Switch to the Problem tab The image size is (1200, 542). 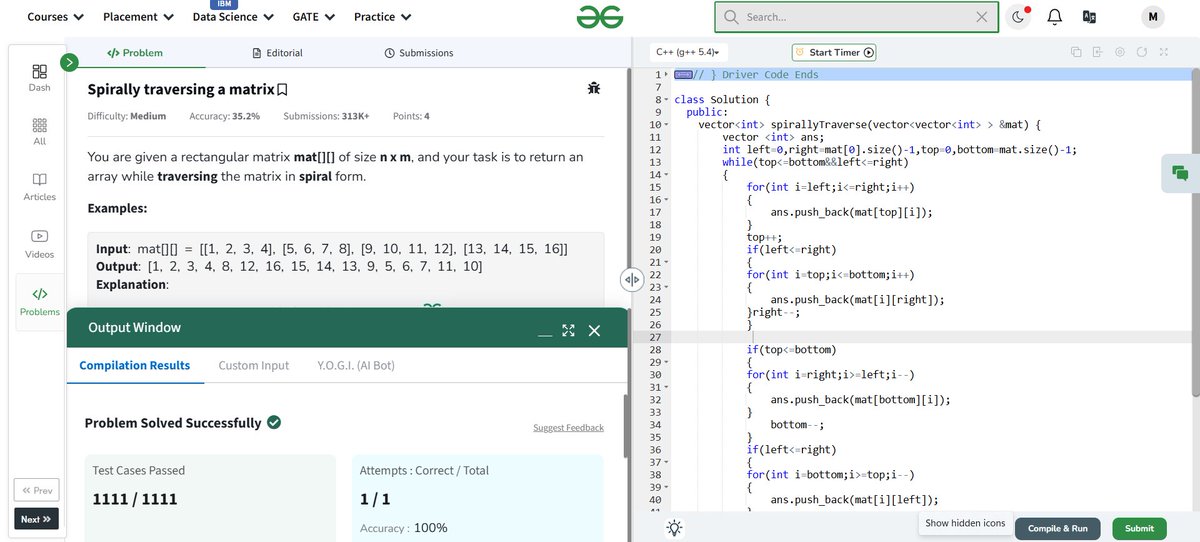click(x=135, y=53)
